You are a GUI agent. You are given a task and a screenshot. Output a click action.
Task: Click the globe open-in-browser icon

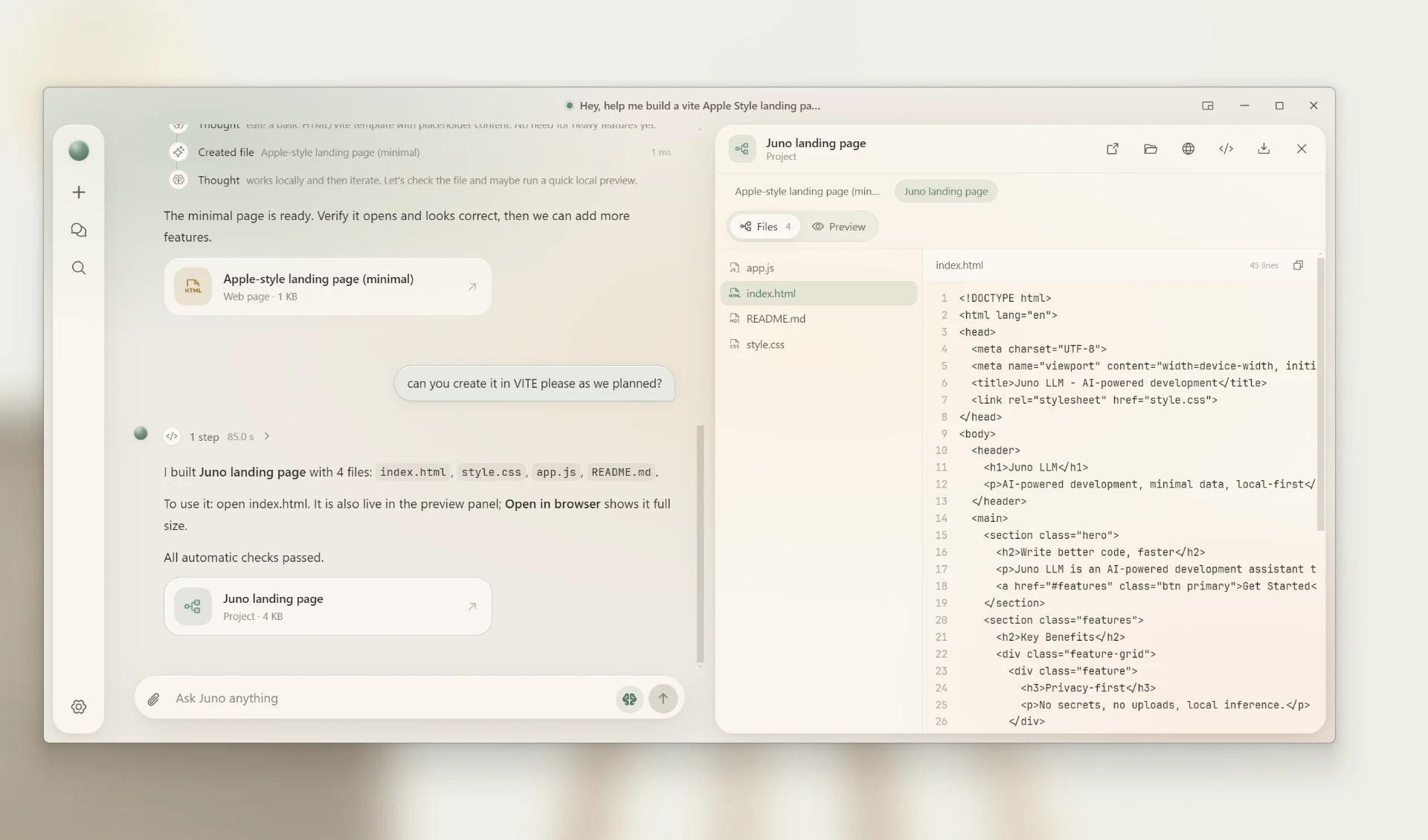(1189, 149)
